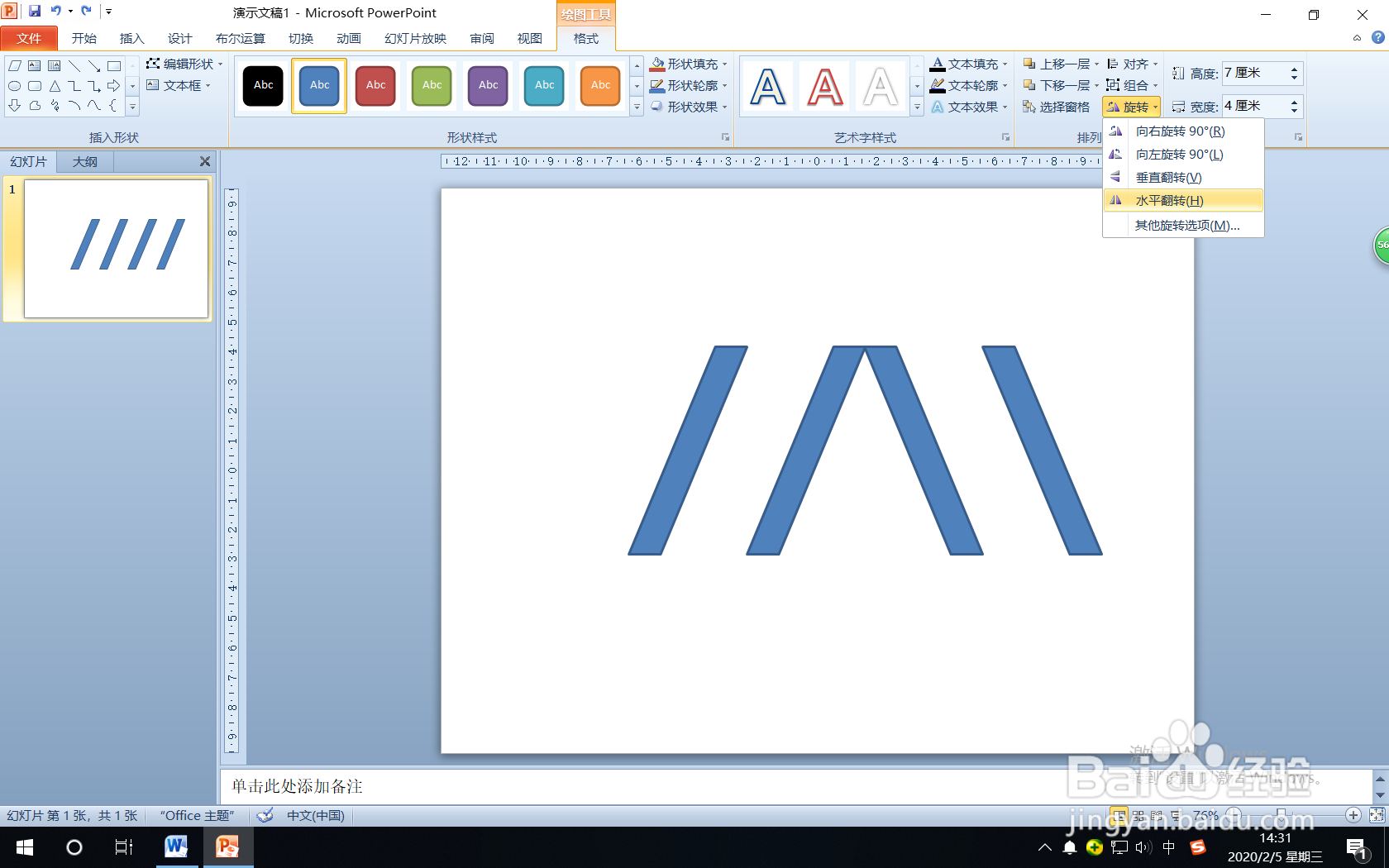The image size is (1389, 868).
Task: Start slideshow from status bar icon
Action: pyautogui.click(x=1176, y=816)
